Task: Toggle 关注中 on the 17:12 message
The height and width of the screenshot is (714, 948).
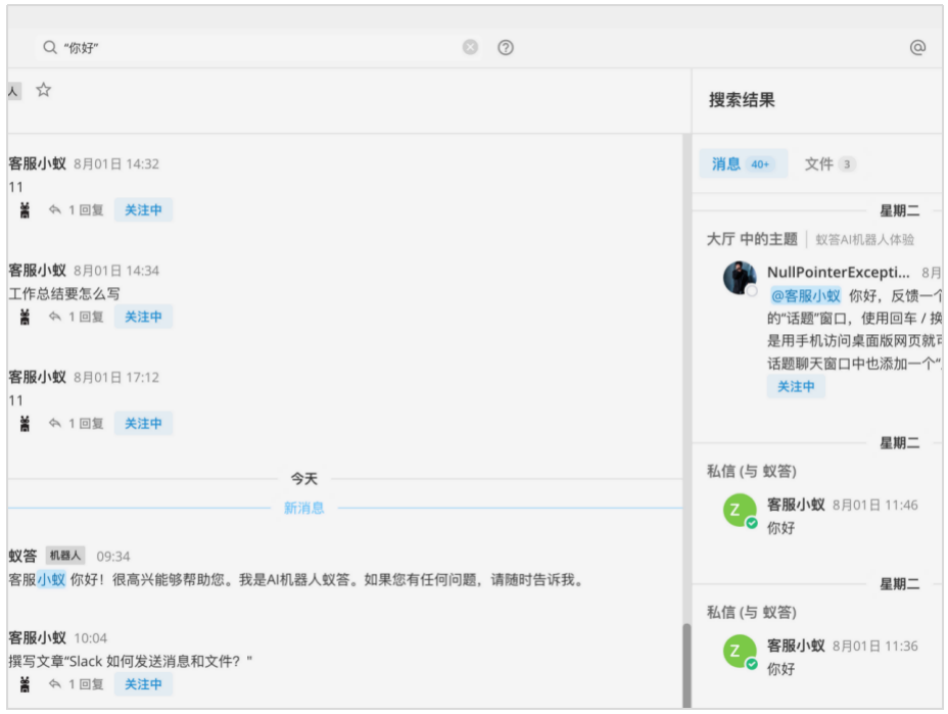Action: (143, 424)
